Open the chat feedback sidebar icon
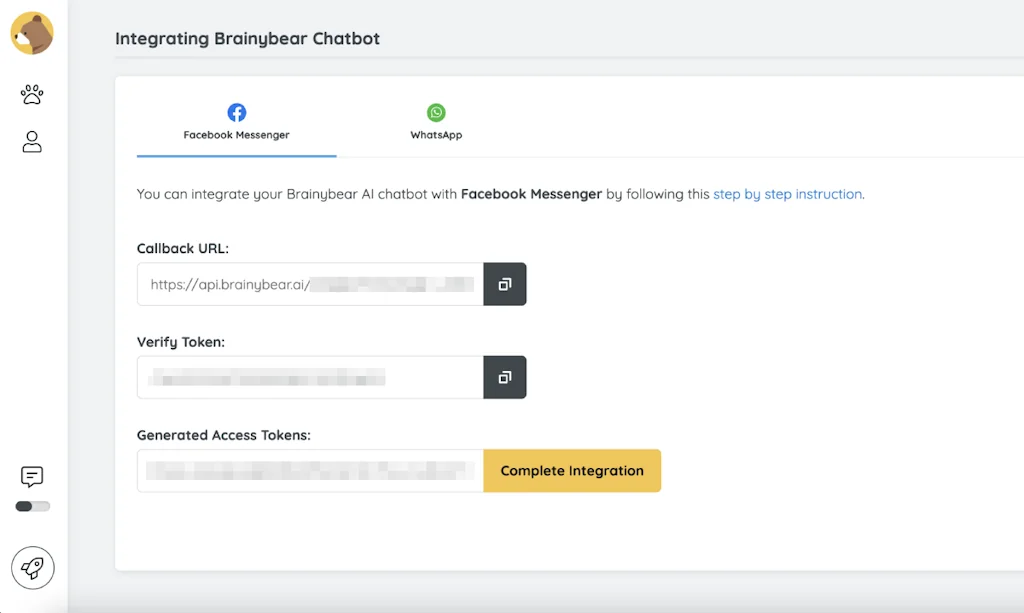 [x=32, y=476]
